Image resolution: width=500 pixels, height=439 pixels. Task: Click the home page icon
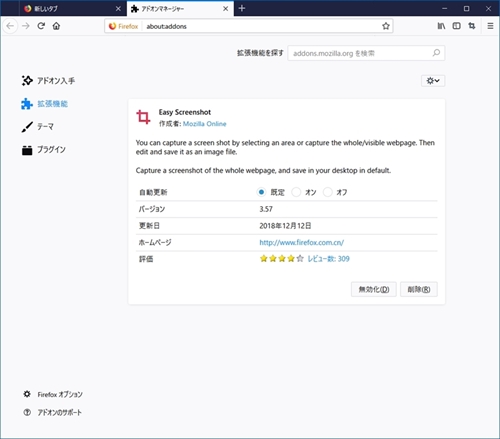coord(56,26)
